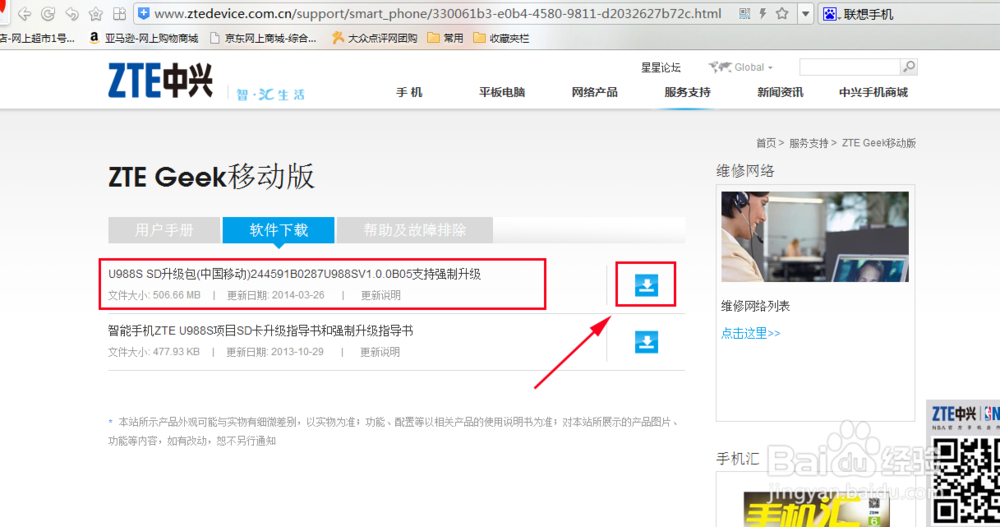Download the U988S SD升级包 file

click(x=646, y=285)
